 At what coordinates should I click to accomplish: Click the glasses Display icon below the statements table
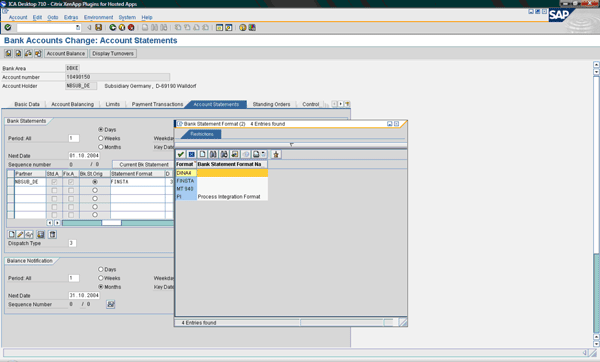(x=29, y=234)
